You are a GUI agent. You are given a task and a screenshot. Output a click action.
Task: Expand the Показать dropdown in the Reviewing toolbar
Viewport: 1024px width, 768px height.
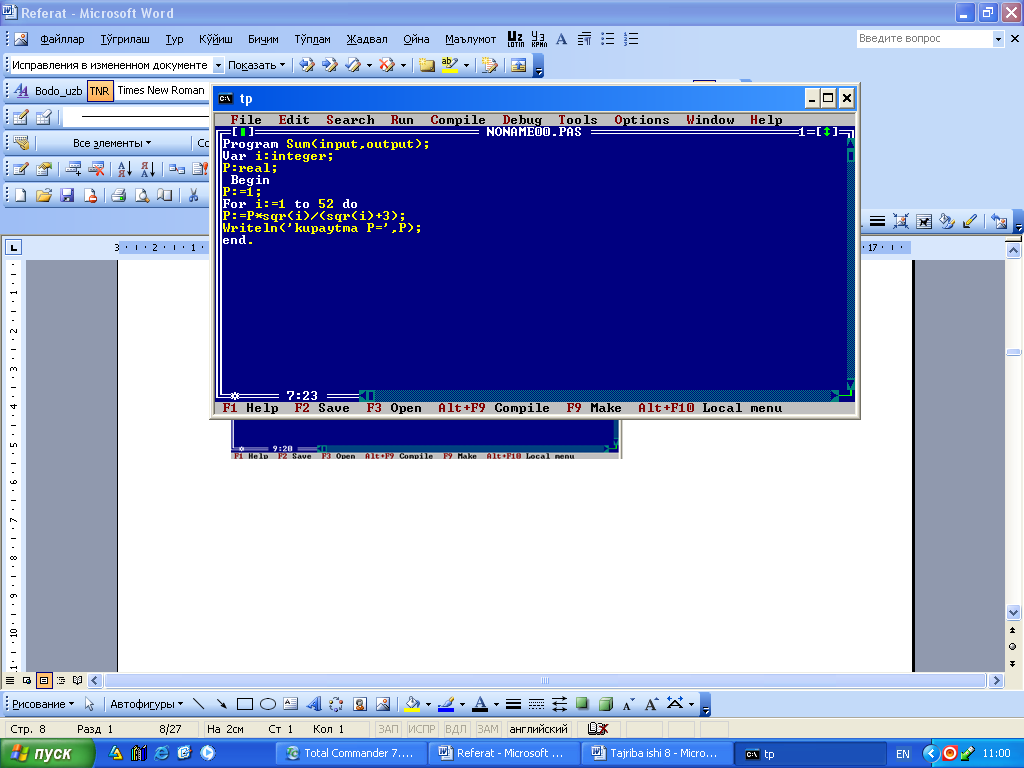click(255, 65)
